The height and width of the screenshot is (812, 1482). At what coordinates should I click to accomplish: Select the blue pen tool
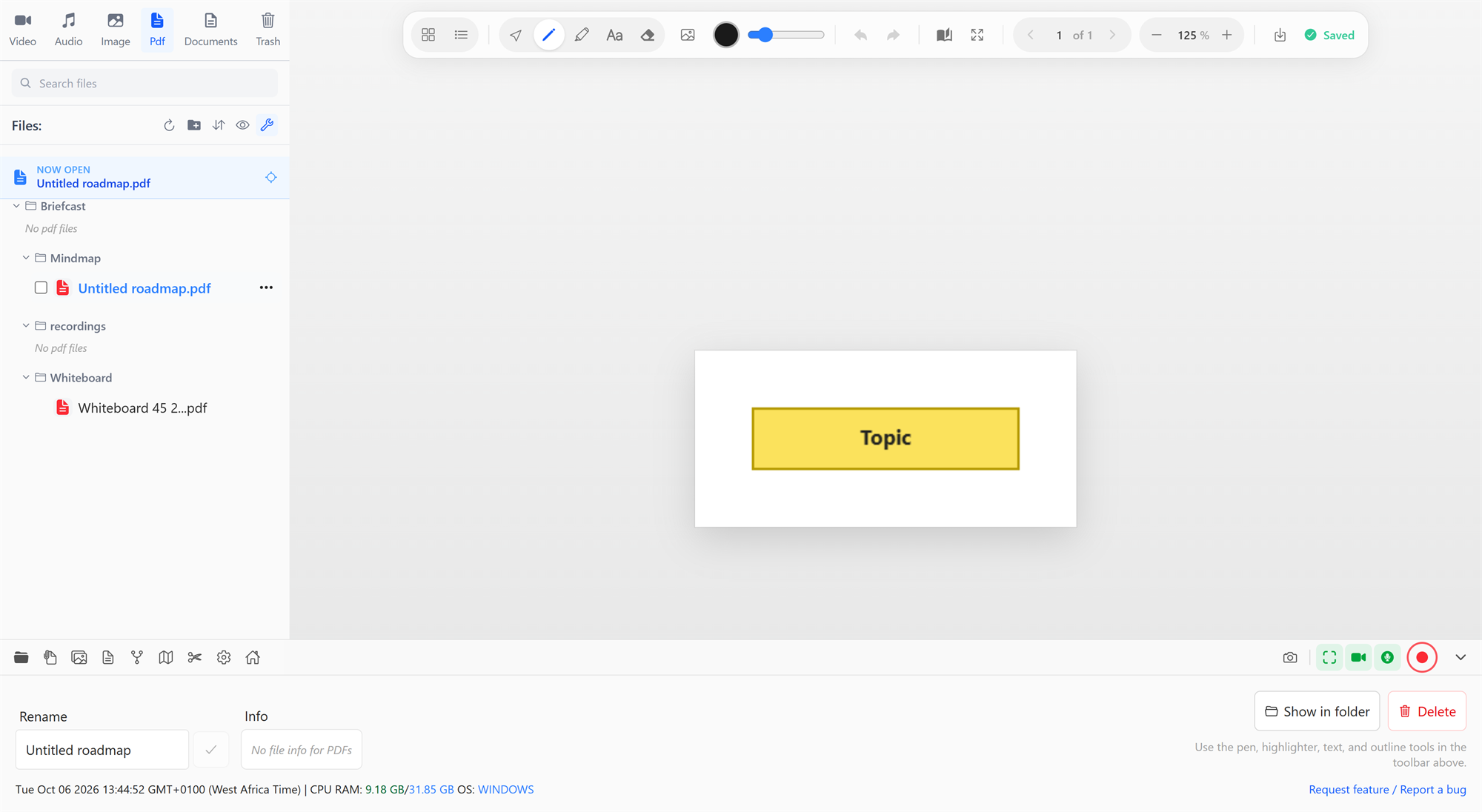[x=548, y=35]
